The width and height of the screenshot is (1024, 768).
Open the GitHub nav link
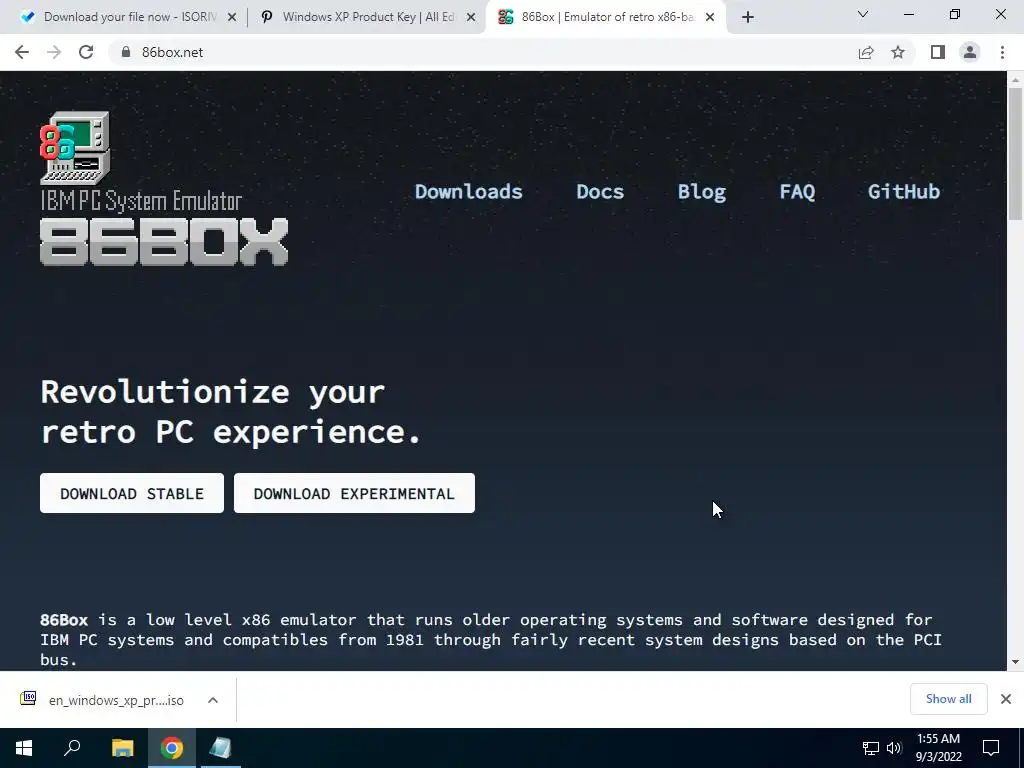pyautogui.click(x=904, y=192)
